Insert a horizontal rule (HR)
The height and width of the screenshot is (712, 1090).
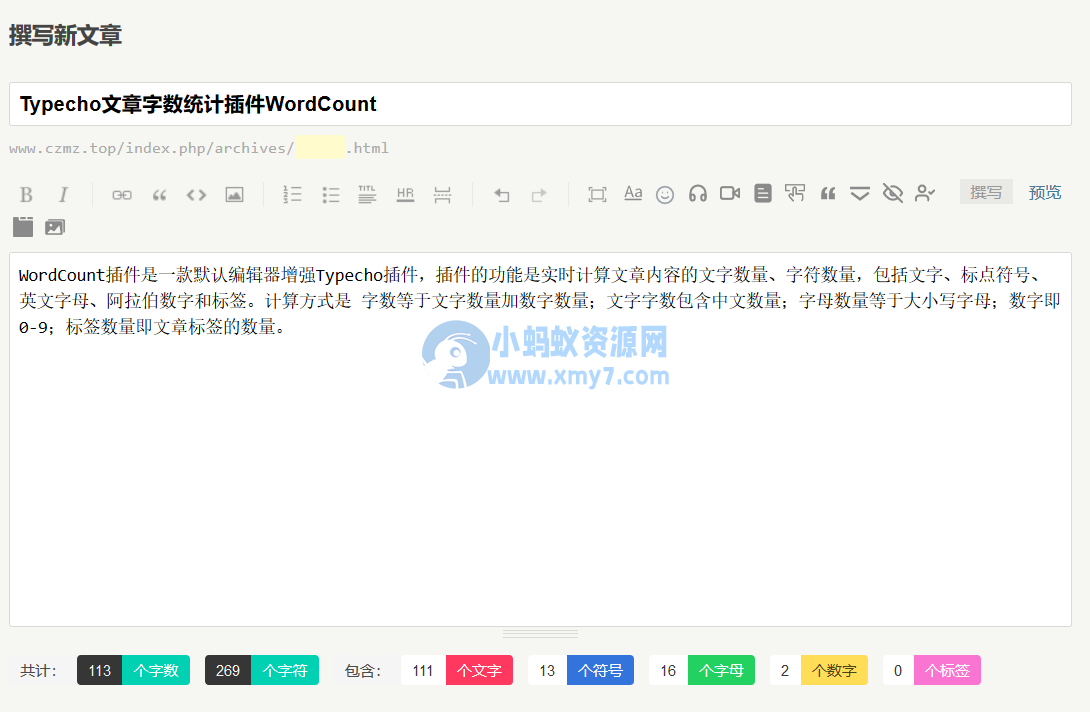pos(405,195)
